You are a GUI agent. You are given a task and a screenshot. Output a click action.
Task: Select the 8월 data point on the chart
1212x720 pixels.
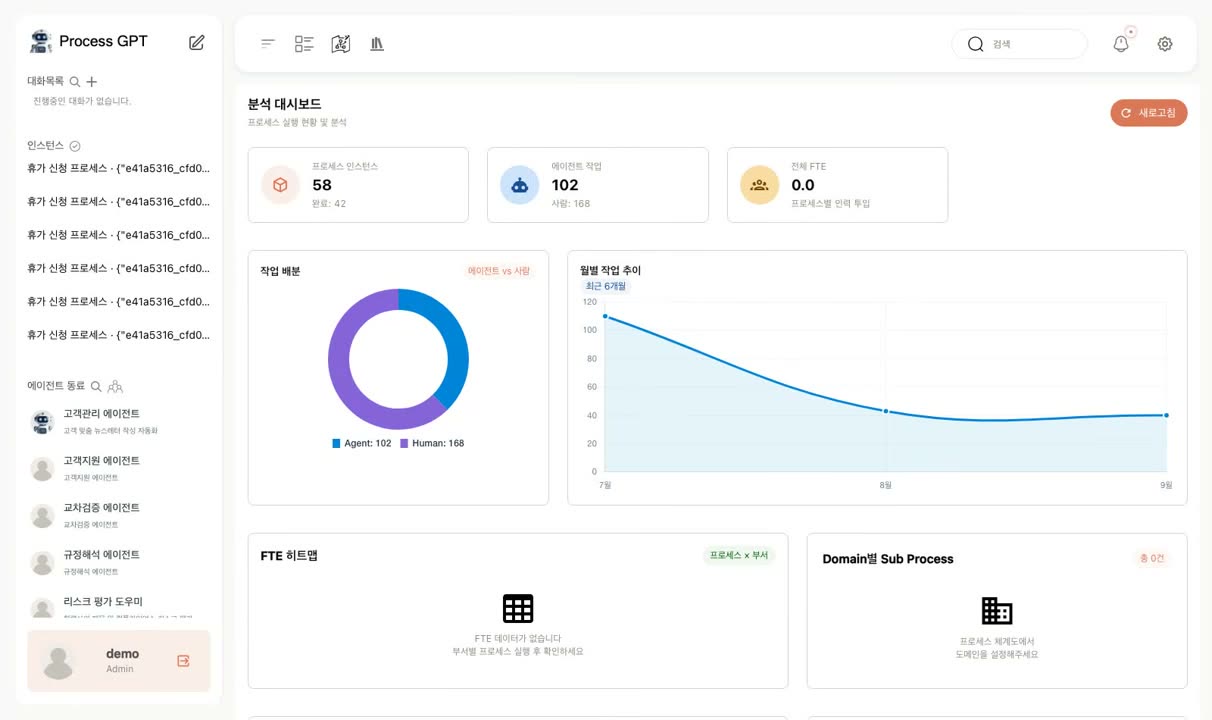coord(886,411)
